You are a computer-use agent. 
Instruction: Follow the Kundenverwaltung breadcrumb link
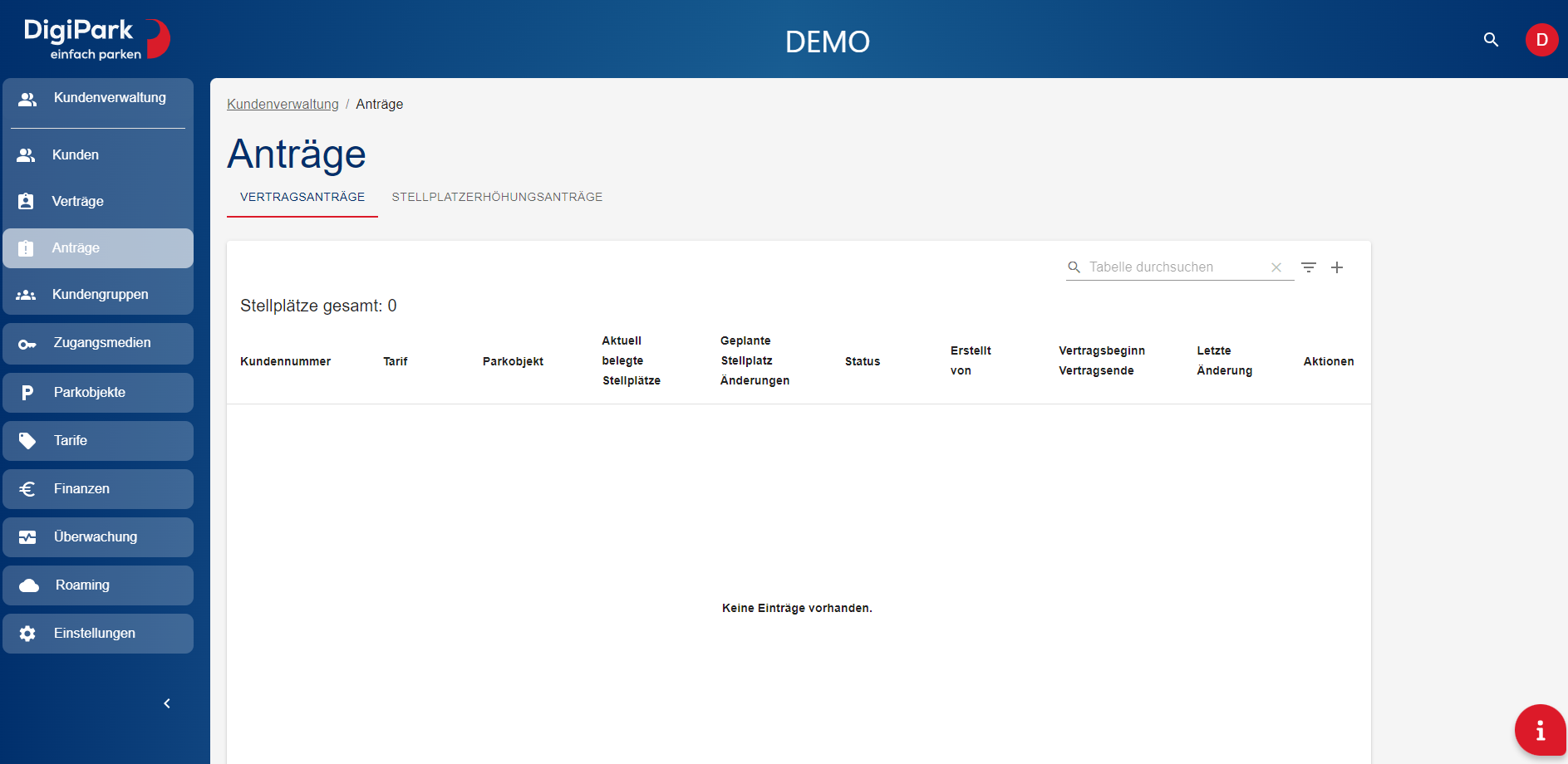283,104
